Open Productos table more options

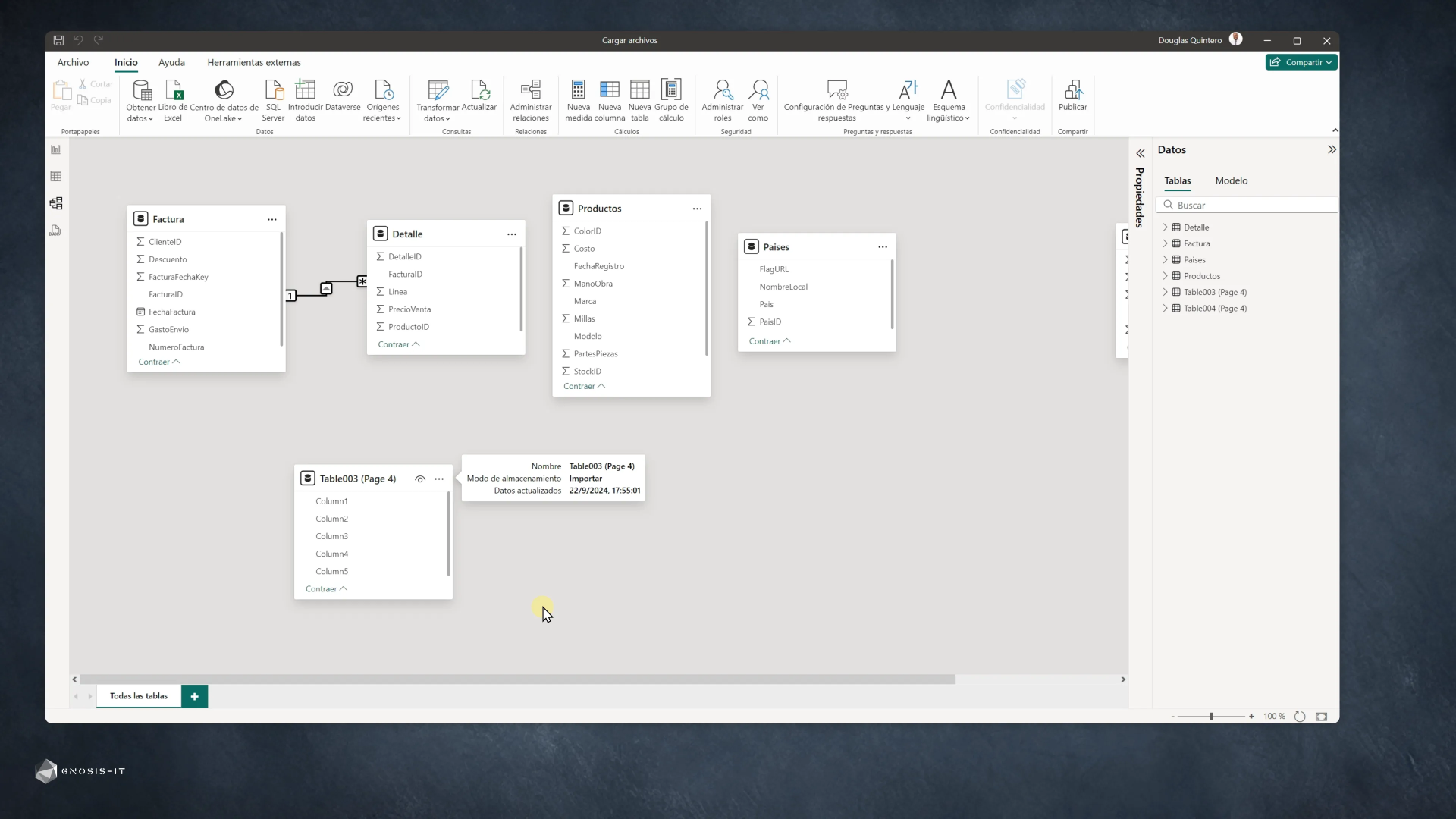(x=697, y=209)
